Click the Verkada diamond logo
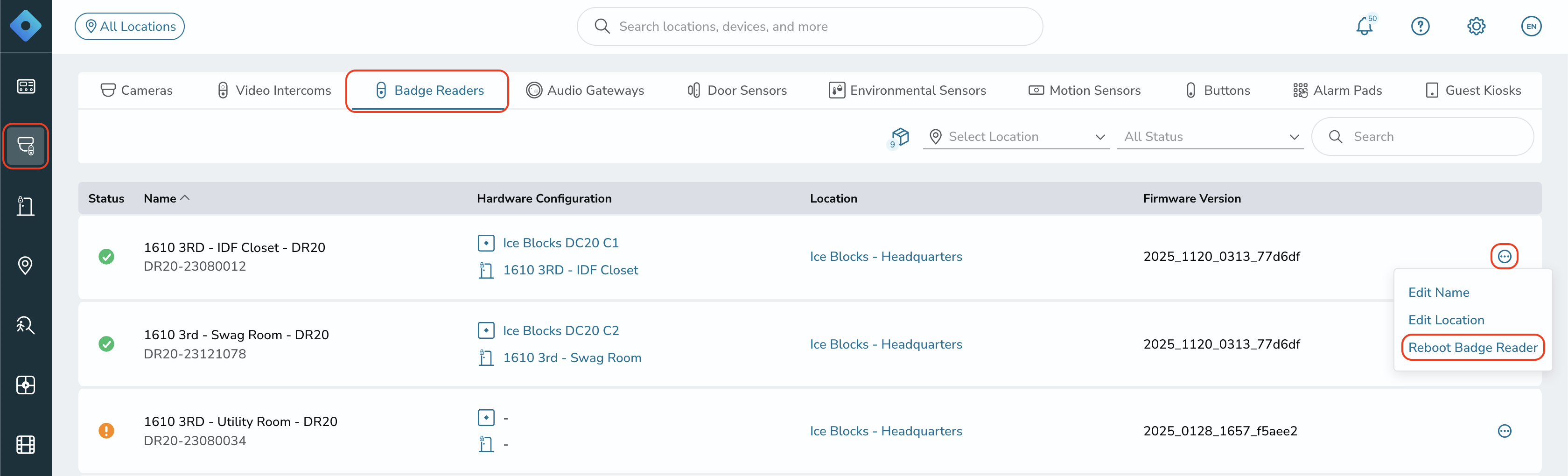The width and height of the screenshot is (1568, 476). click(26, 26)
